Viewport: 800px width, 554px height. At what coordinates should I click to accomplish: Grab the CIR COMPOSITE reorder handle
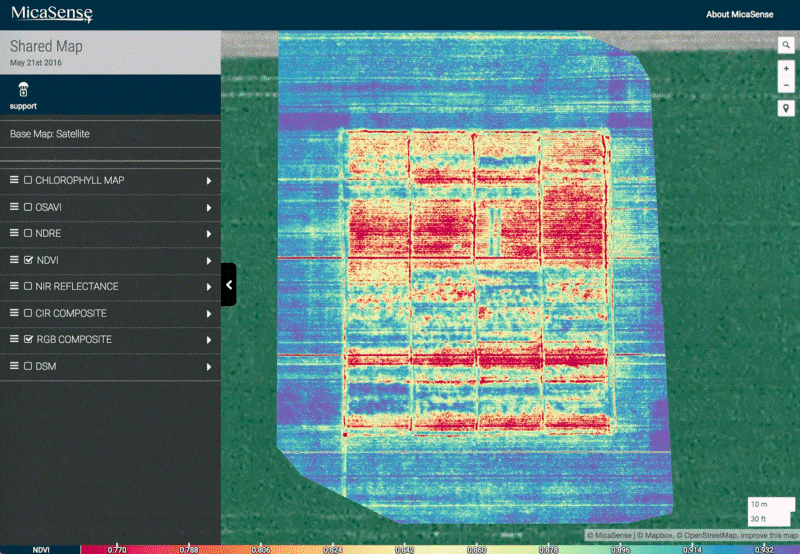[14, 313]
